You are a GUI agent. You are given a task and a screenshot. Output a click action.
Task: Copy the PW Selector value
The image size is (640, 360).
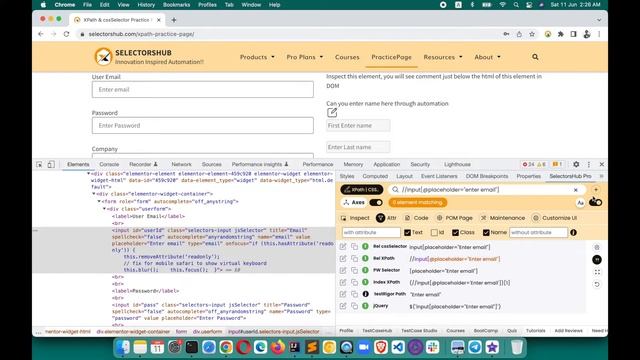click(354, 271)
